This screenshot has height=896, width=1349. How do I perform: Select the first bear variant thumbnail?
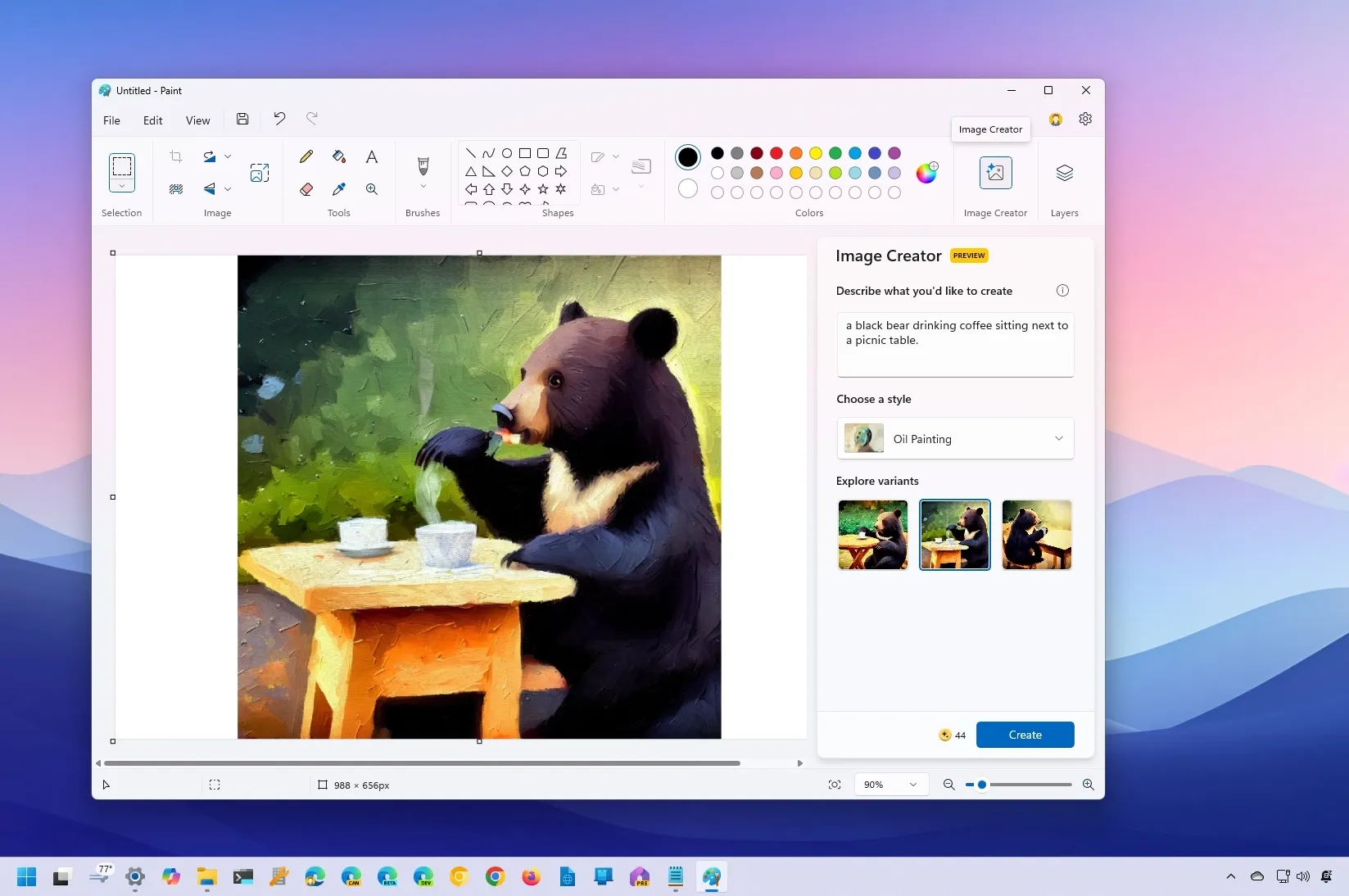coord(873,535)
